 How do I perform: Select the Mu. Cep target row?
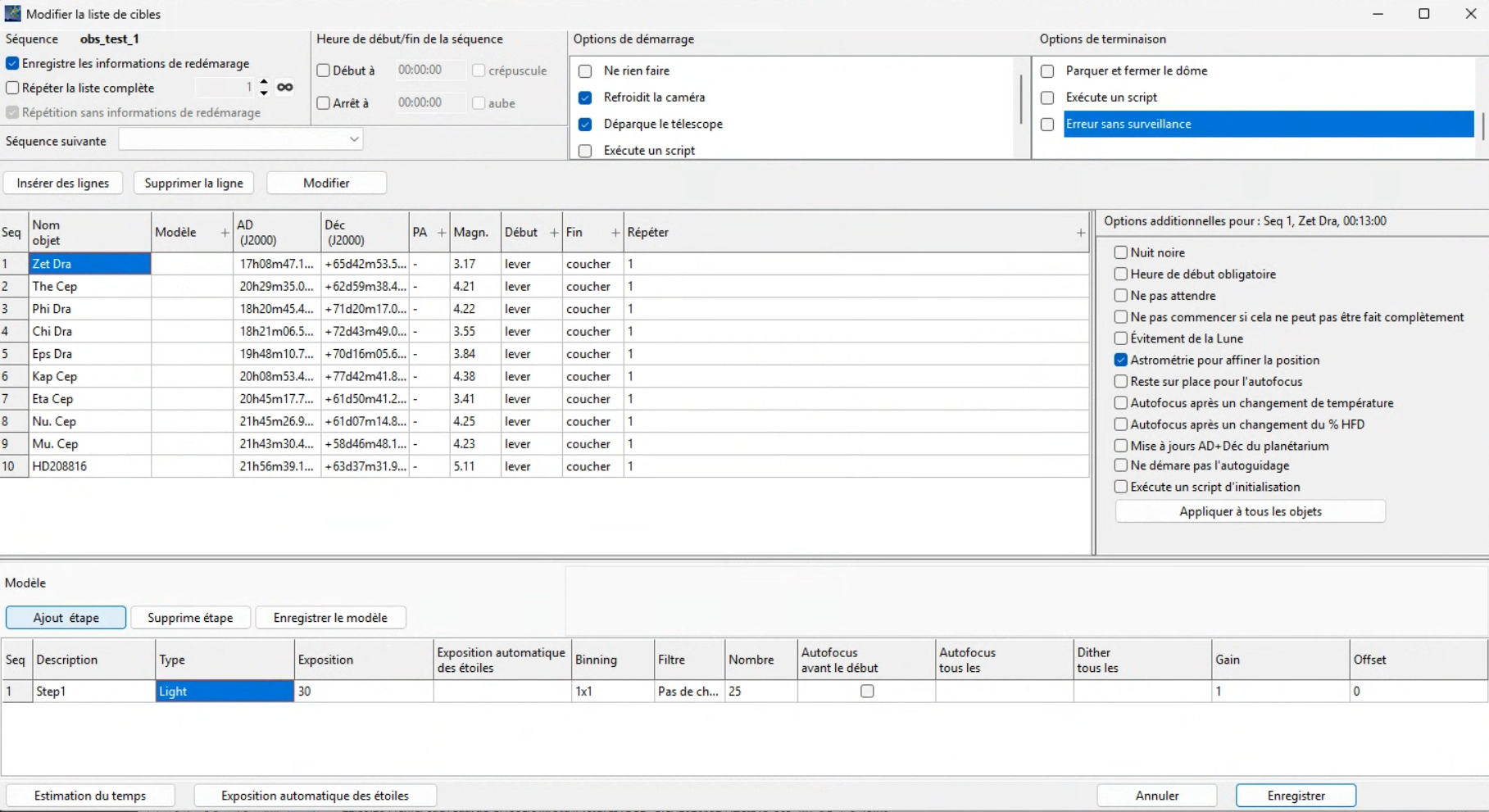[x=545, y=444]
